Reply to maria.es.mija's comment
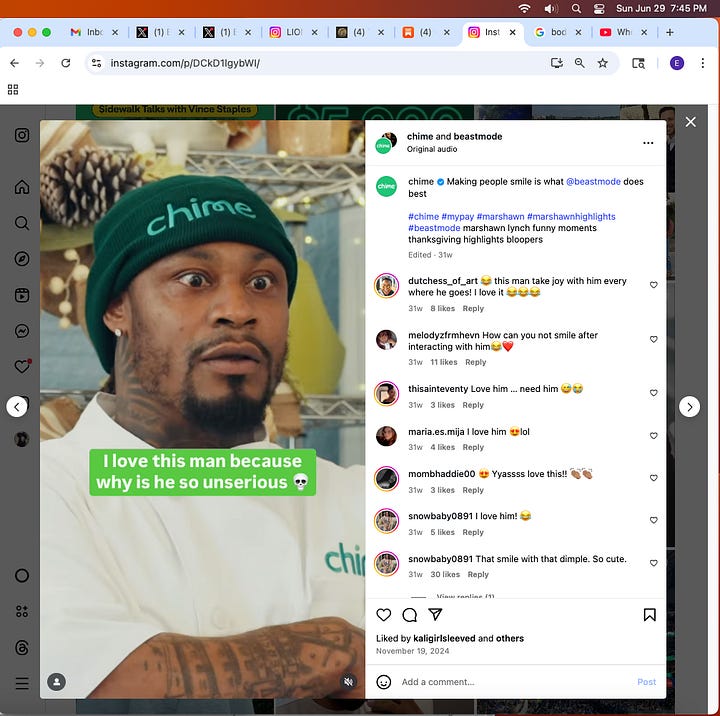The image size is (720, 716). 473,447
